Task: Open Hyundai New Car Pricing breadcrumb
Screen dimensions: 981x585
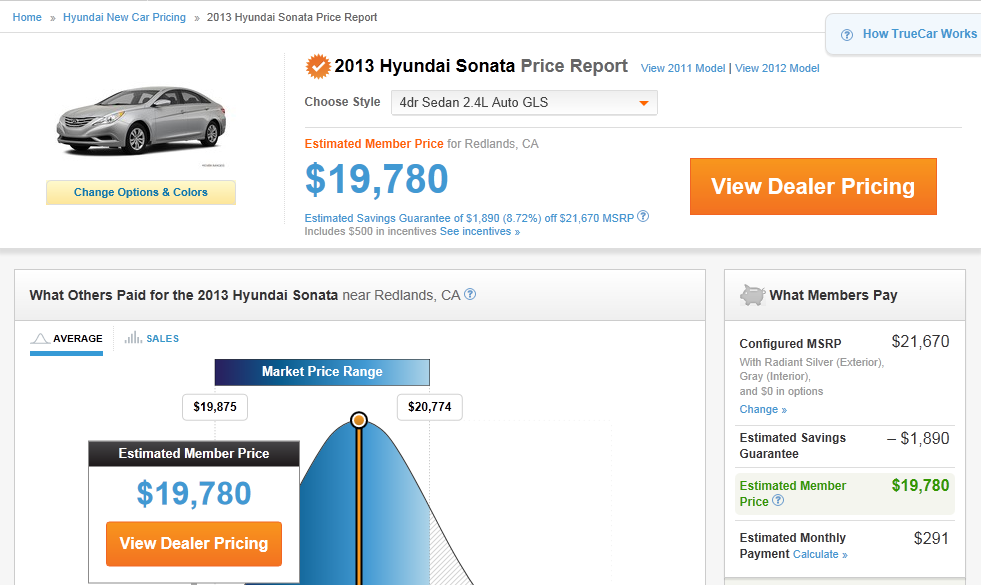Action: pyautogui.click(x=125, y=17)
